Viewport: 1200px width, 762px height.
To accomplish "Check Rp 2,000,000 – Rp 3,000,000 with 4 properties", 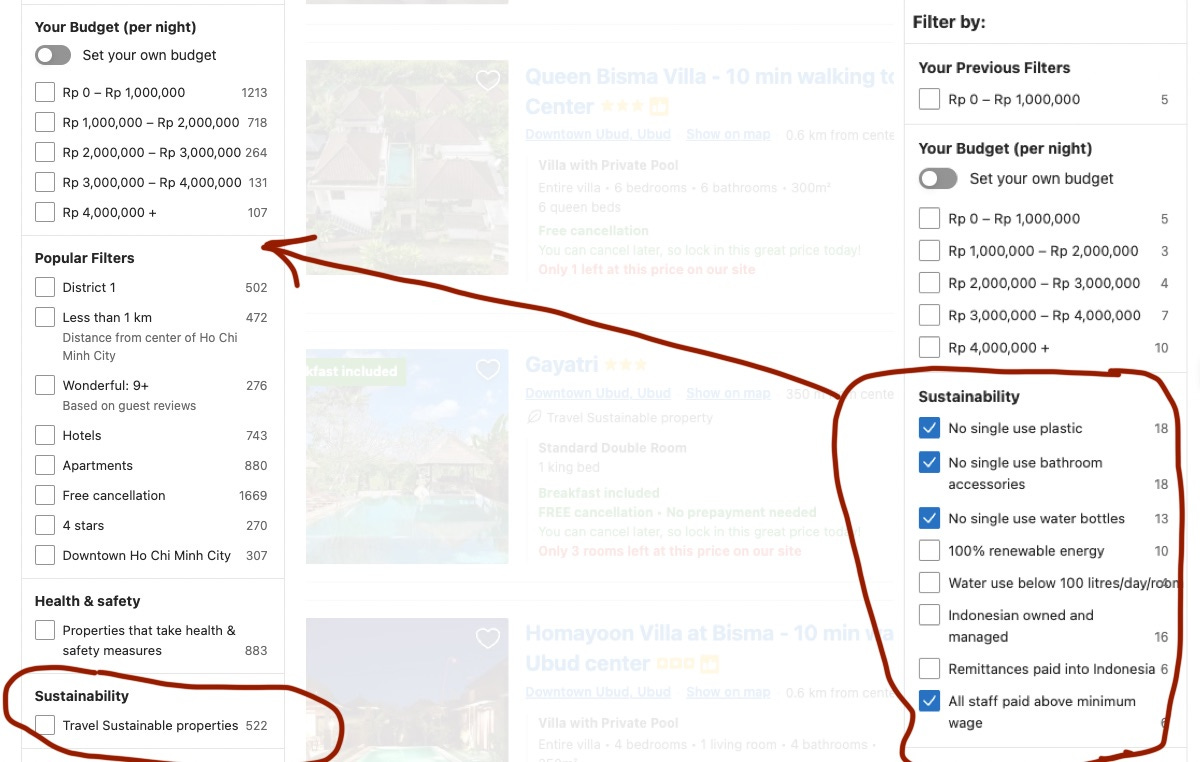I will tap(929, 283).
